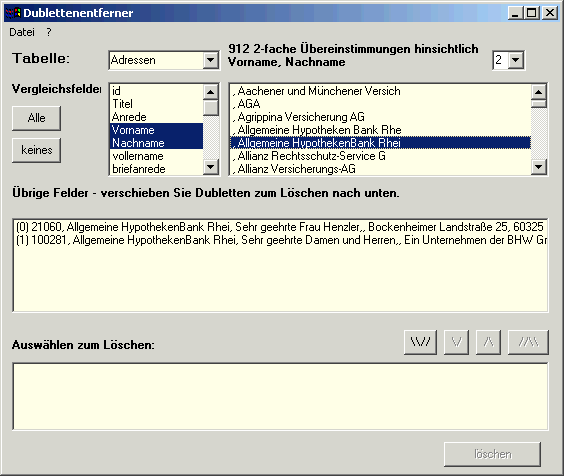The width and height of the screenshot is (564, 476).
Task: Click the move-all-up //Λ\\ arrow button
Action: pyautogui.click(x=528, y=342)
